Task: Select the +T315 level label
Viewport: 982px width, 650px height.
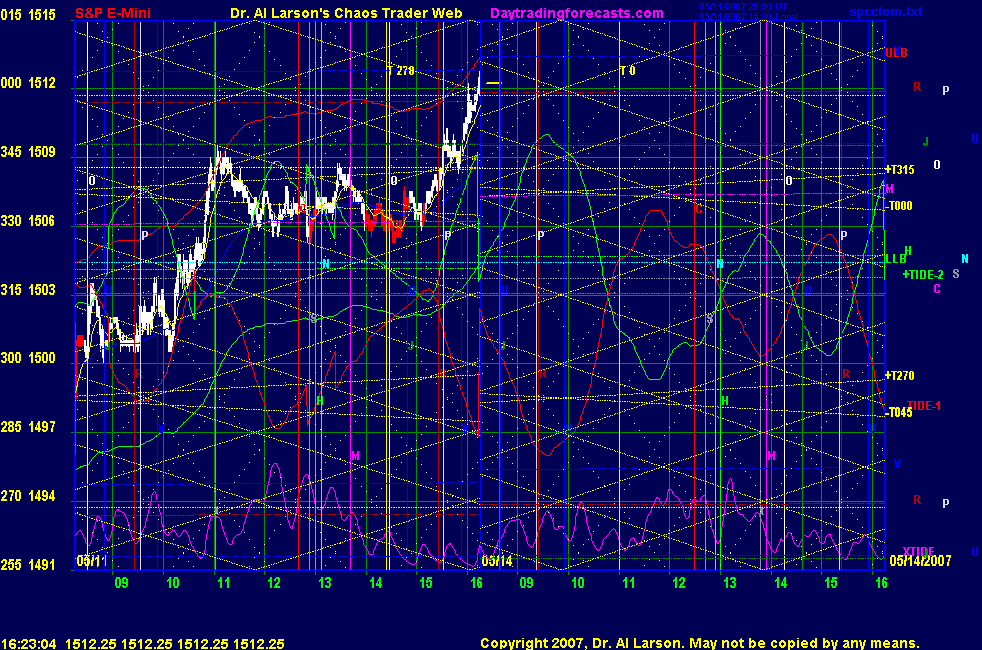Action: (x=899, y=170)
